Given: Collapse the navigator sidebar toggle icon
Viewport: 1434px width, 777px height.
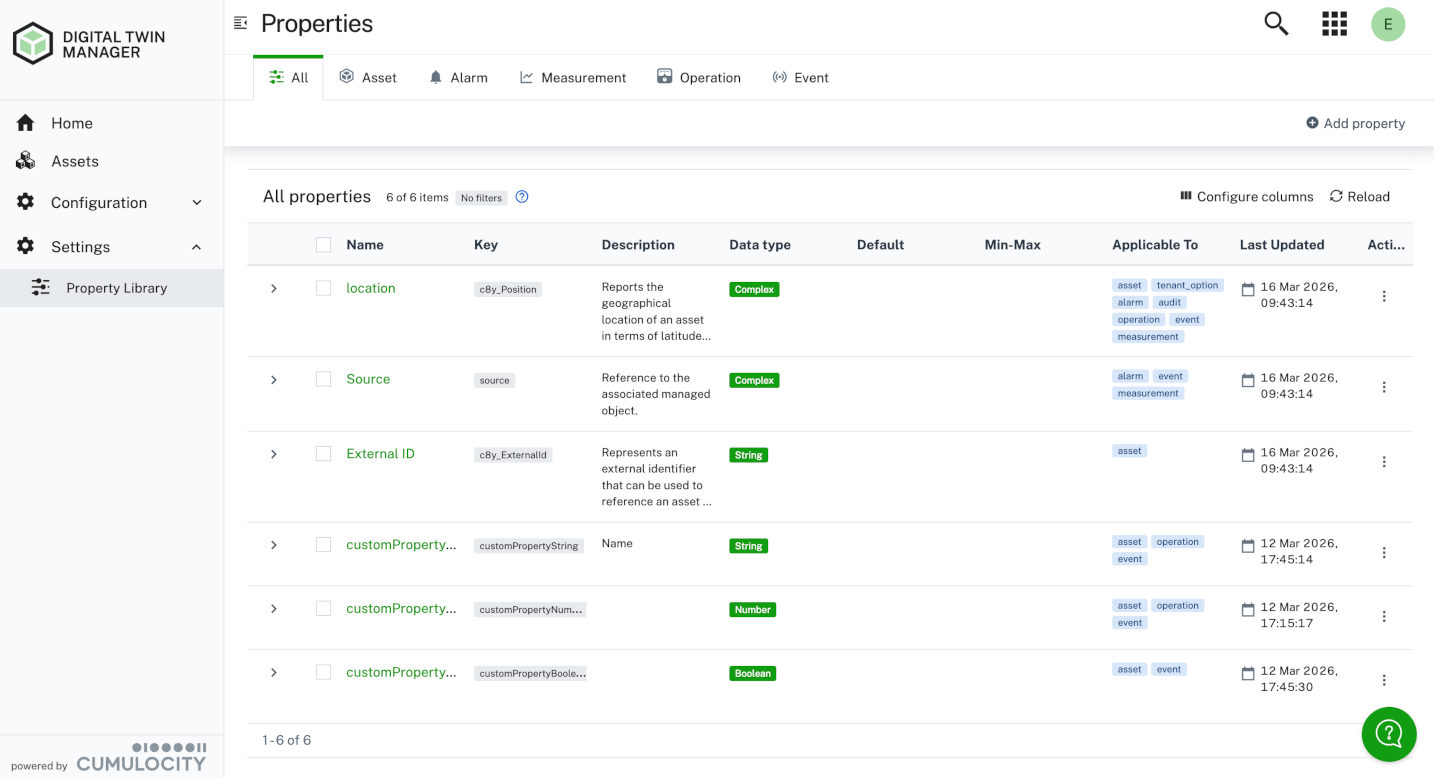Looking at the screenshot, I should 240,23.
